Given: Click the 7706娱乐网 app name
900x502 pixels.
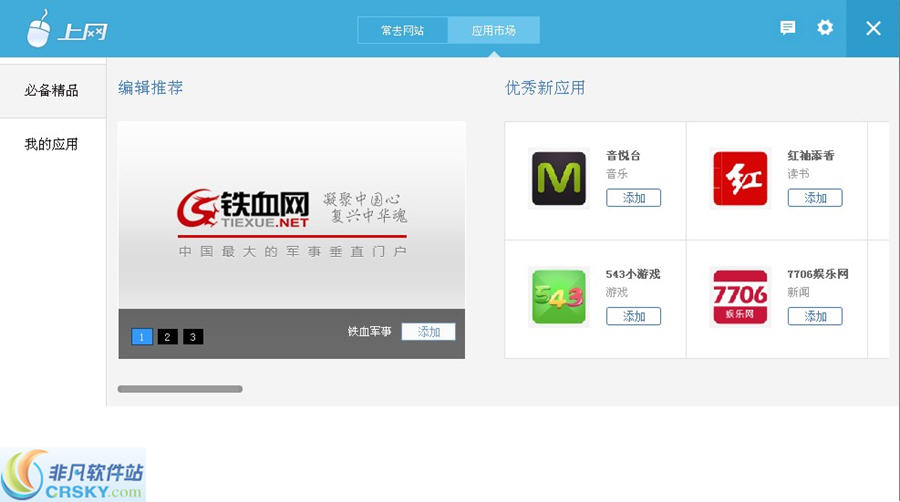Looking at the screenshot, I should [x=817, y=274].
